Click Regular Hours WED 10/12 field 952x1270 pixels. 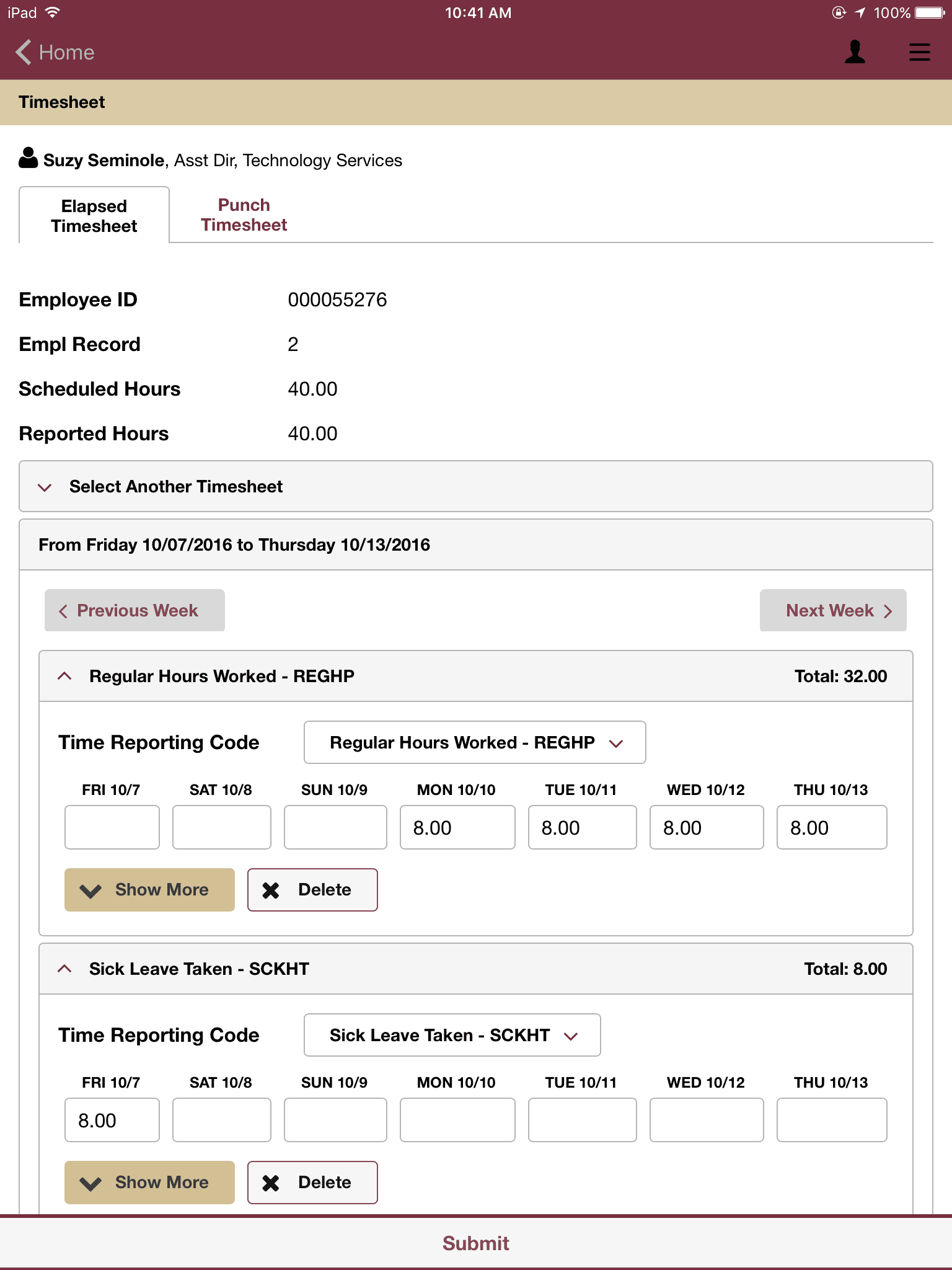707,827
